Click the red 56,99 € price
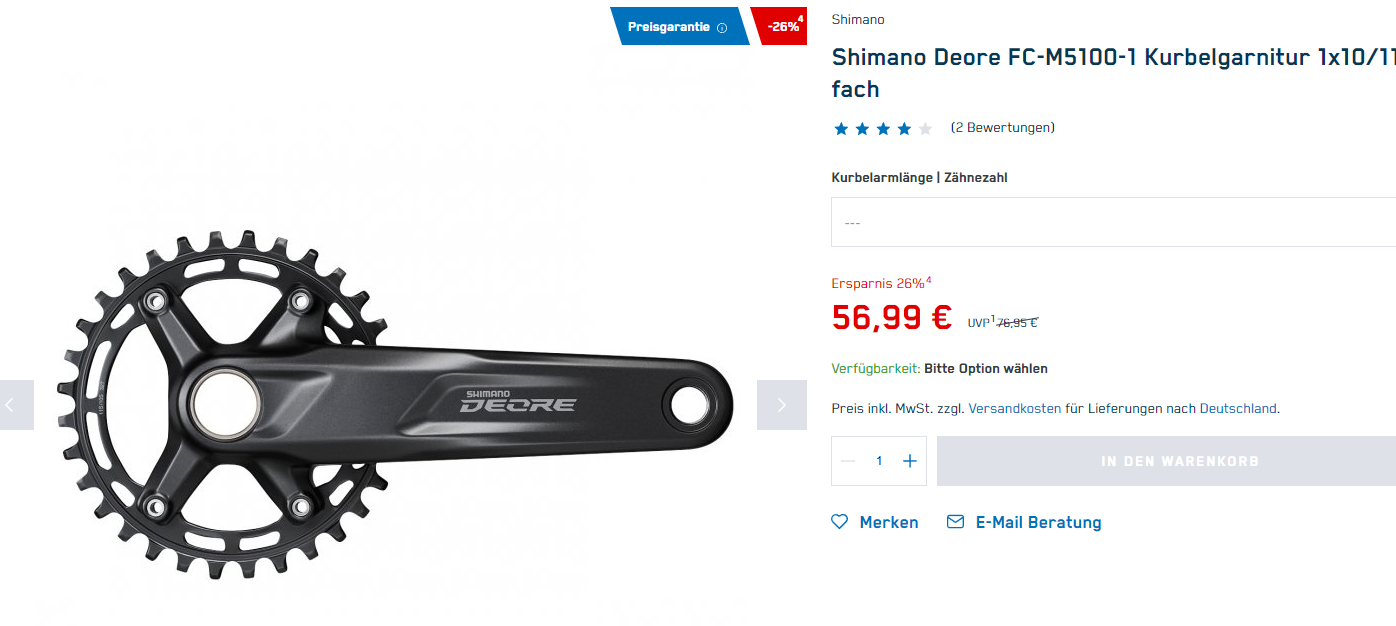Viewport: 1396px width, 626px height. [891, 318]
